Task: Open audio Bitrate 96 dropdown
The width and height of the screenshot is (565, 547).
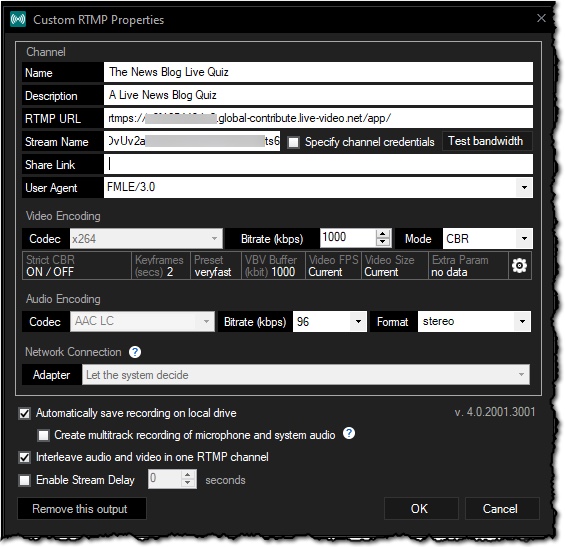Action: tap(358, 321)
